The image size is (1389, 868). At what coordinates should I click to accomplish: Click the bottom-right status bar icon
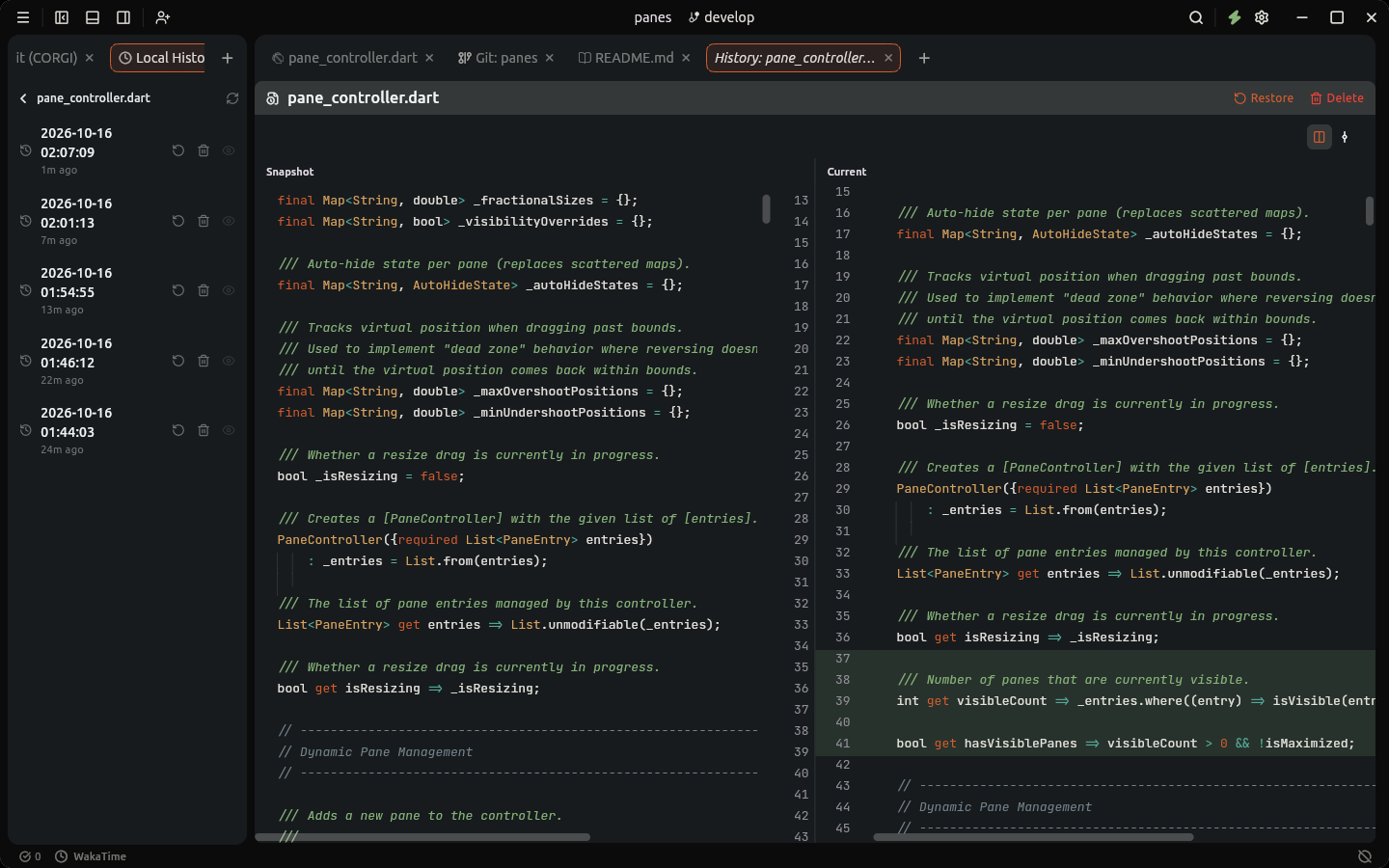[1365, 856]
